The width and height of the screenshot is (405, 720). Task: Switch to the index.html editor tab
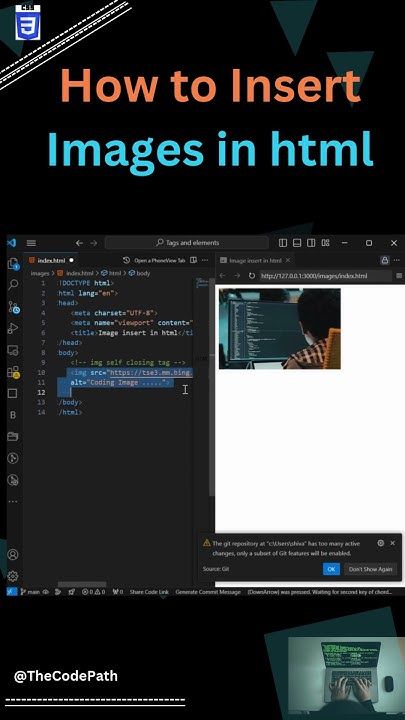point(51,260)
